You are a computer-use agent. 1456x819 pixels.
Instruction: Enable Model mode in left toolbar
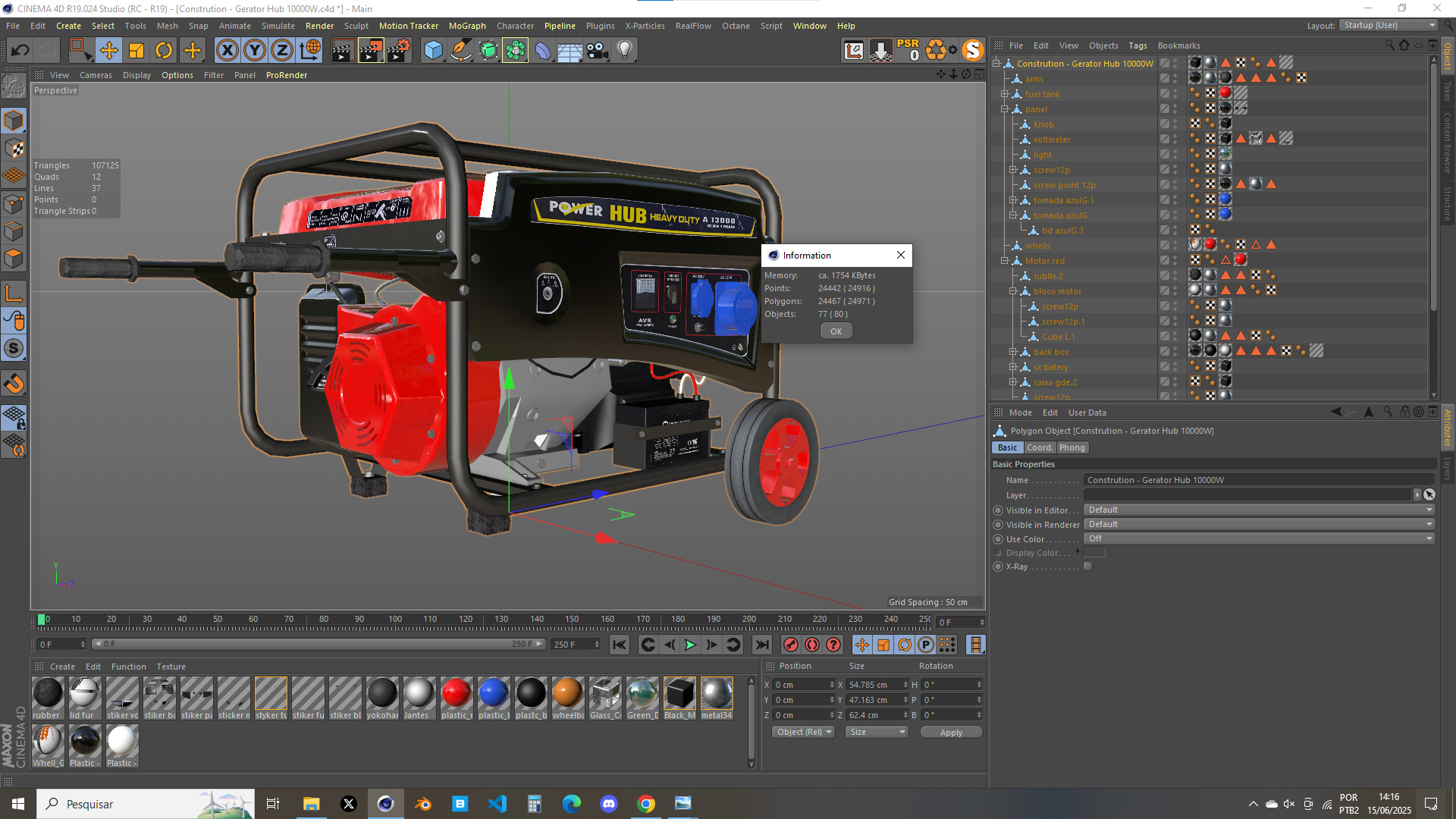(x=14, y=121)
